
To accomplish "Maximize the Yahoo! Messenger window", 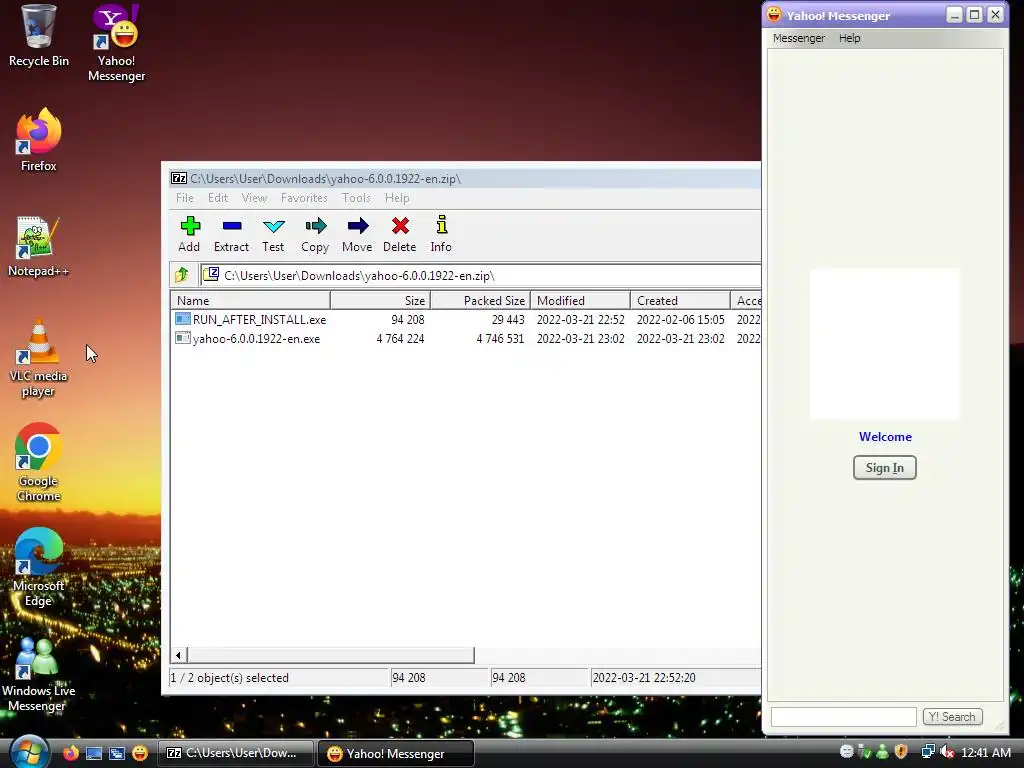I will [x=974, y=14].
